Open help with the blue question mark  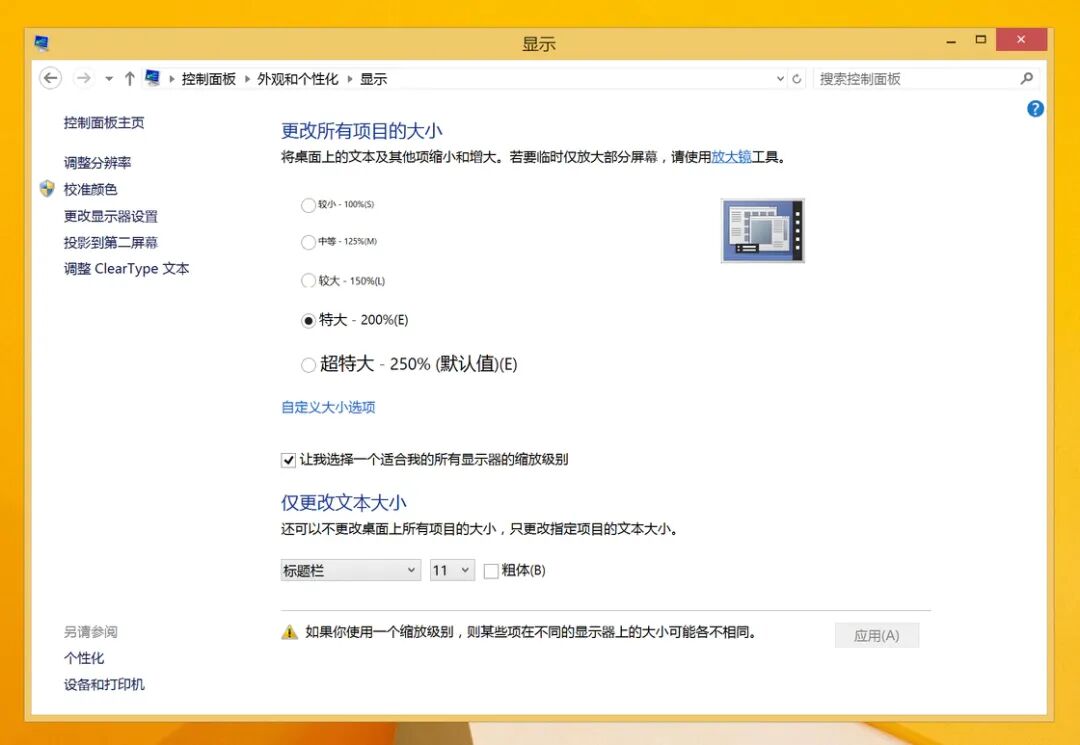[x=1035, y=109]
